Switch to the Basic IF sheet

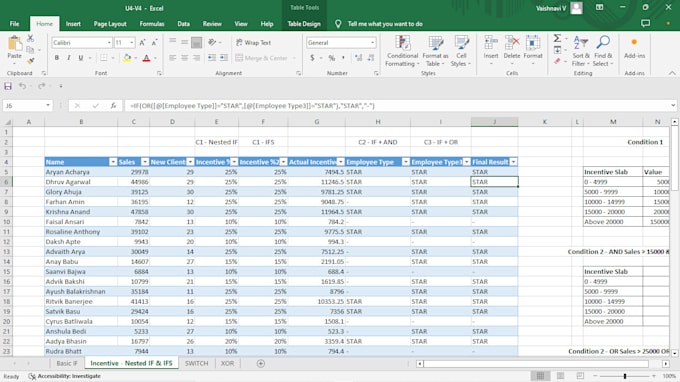pyautogui.click(x=67, y=363)
